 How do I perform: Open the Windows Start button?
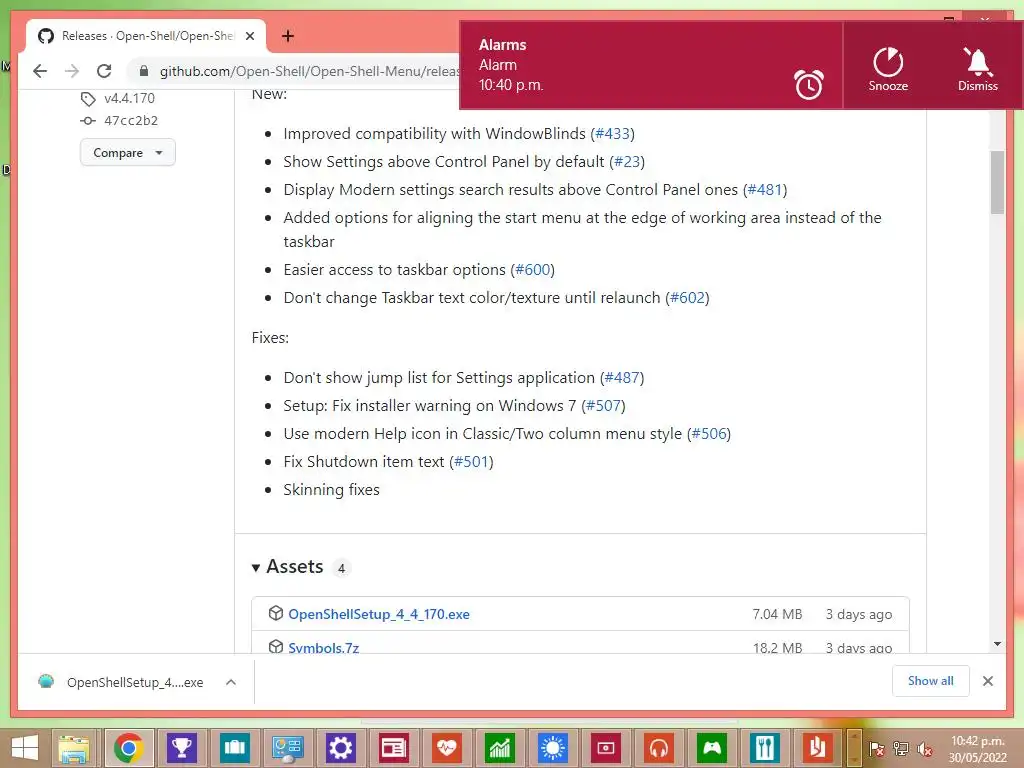coord(25,748)
